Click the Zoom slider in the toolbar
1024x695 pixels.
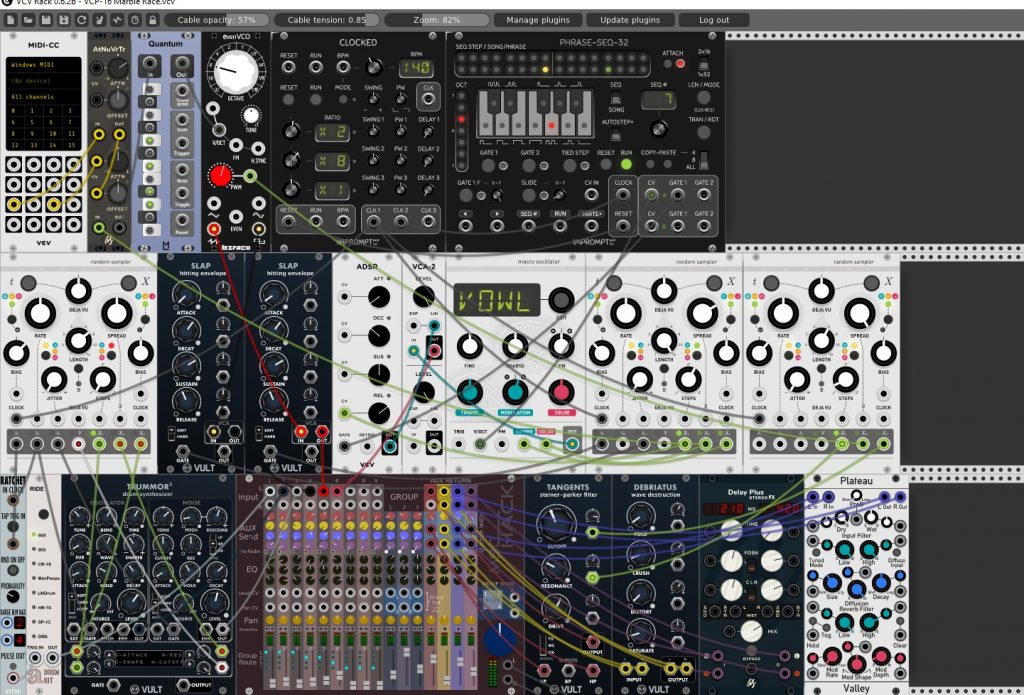point(436,20)
